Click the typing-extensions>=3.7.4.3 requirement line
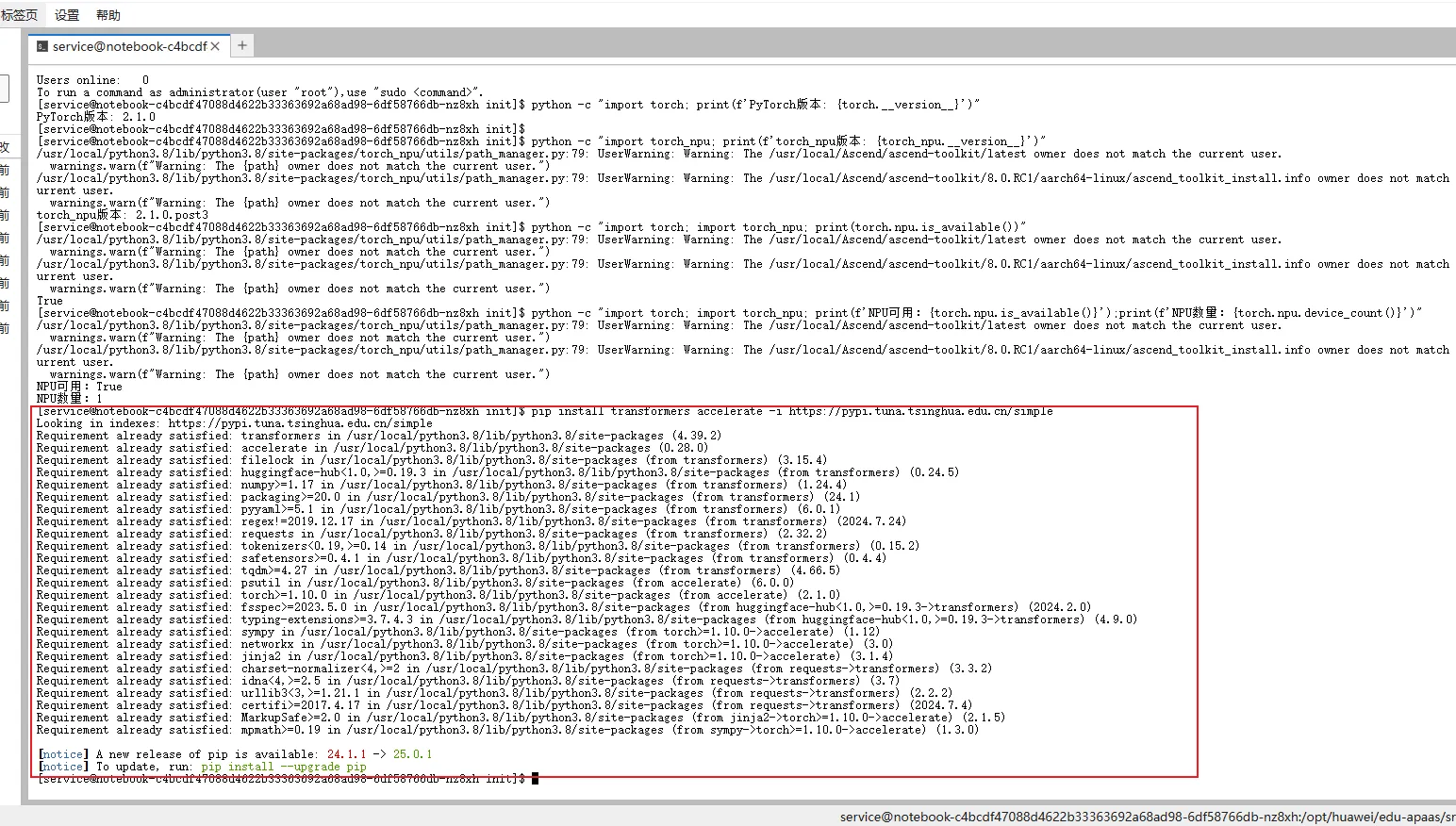Viewport: 1456px width, 826px height. (587, 619)
